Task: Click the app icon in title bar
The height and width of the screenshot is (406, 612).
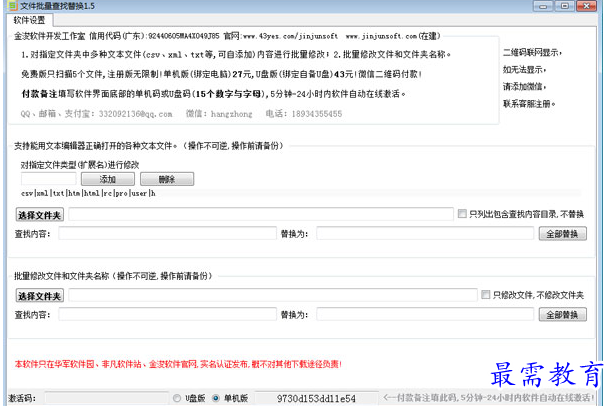Action: pos(13,6)
